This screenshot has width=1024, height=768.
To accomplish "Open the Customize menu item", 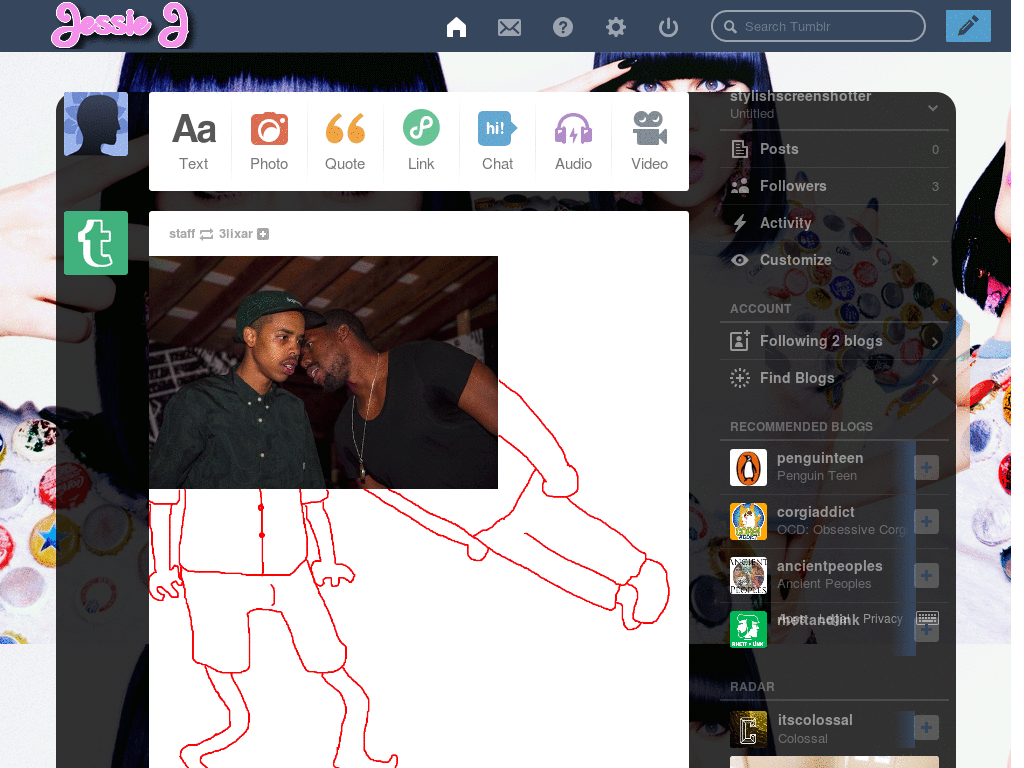I will (x=835, y=260).
